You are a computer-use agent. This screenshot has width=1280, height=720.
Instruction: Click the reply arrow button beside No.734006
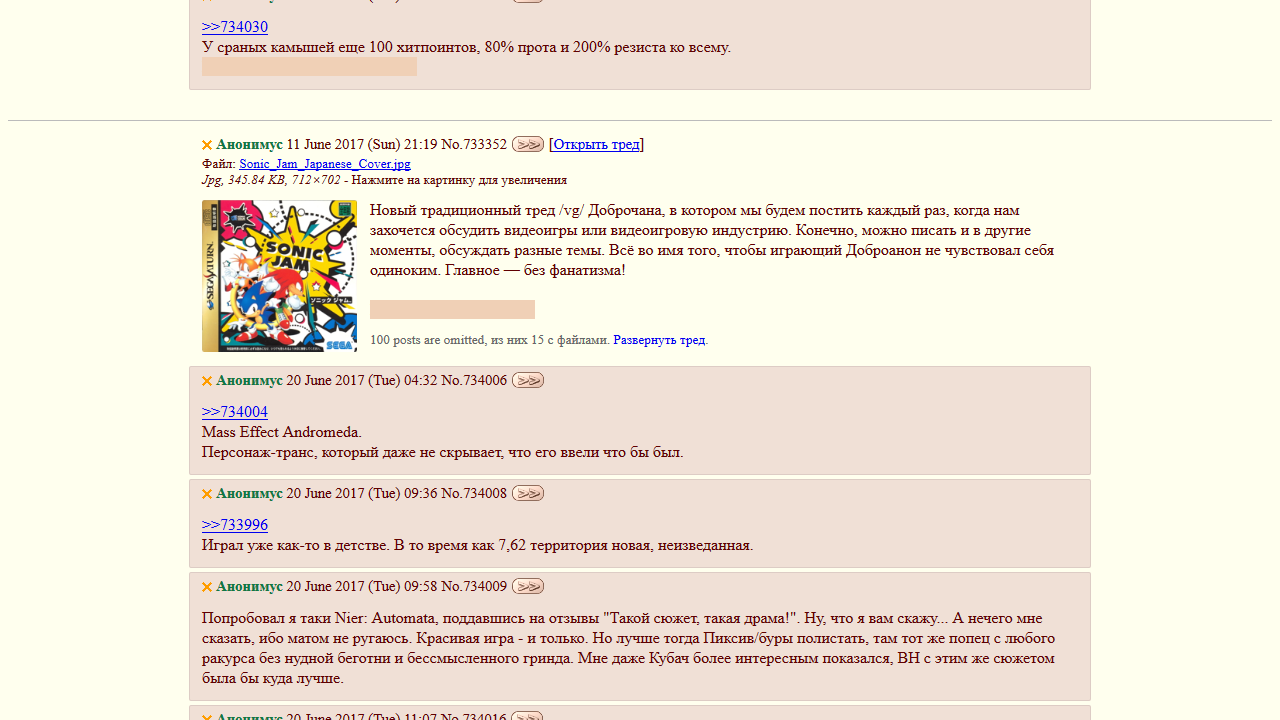pos(528,380)
